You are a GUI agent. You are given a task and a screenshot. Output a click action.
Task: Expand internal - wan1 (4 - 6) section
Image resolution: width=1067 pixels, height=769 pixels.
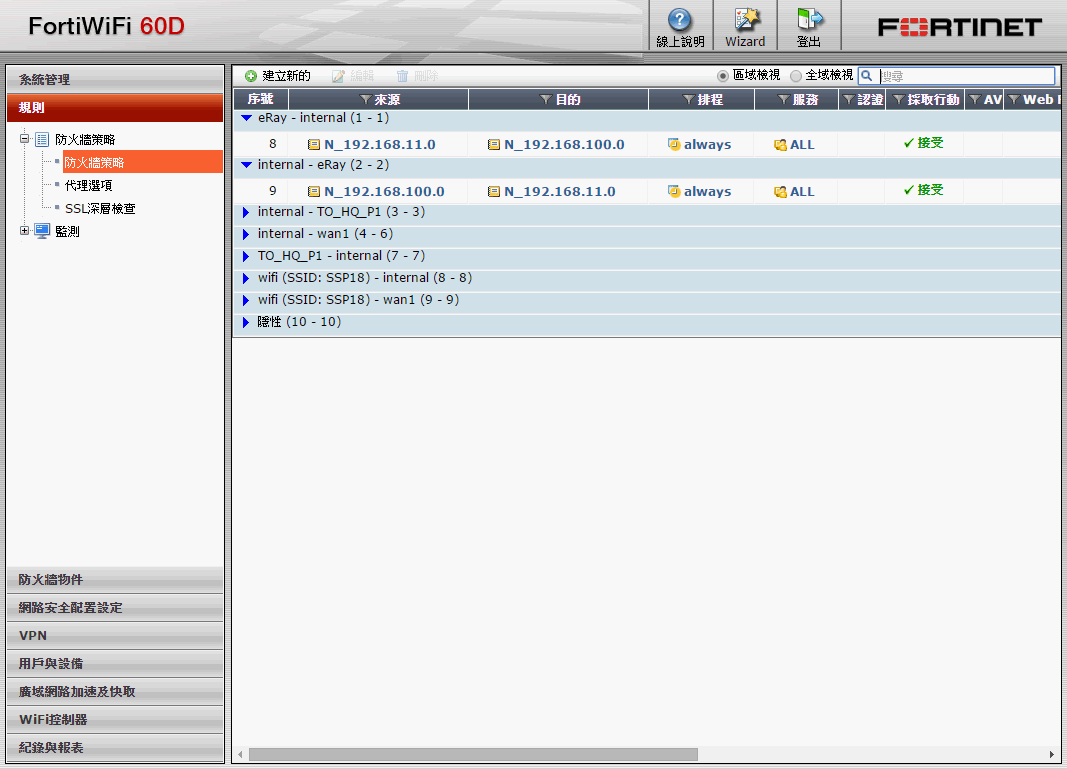pos(246,234)
